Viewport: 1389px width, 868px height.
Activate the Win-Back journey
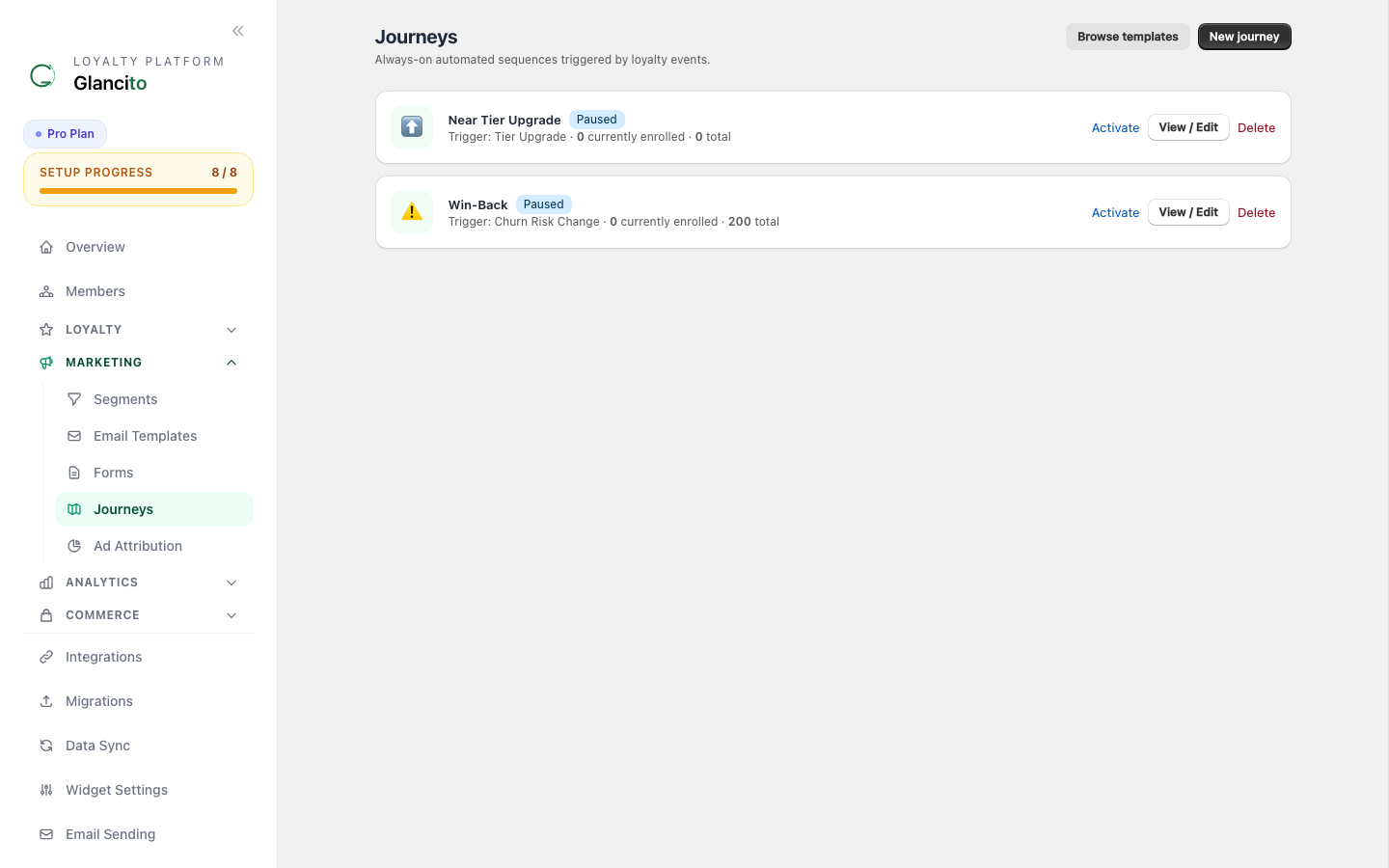point(1115,212)
